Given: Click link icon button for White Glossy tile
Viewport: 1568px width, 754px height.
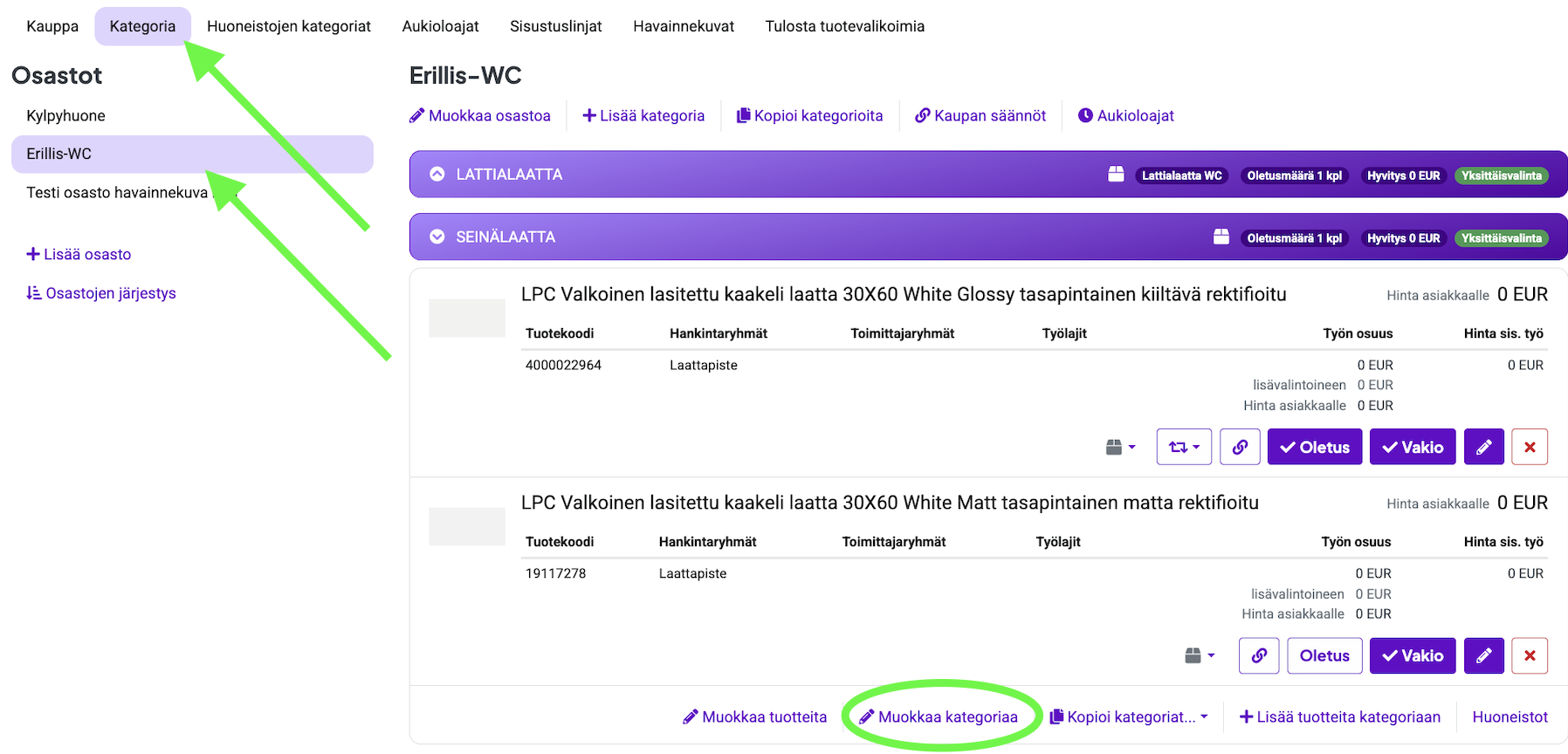Looking at the screenshot, I should click(x=1240, y=447).
